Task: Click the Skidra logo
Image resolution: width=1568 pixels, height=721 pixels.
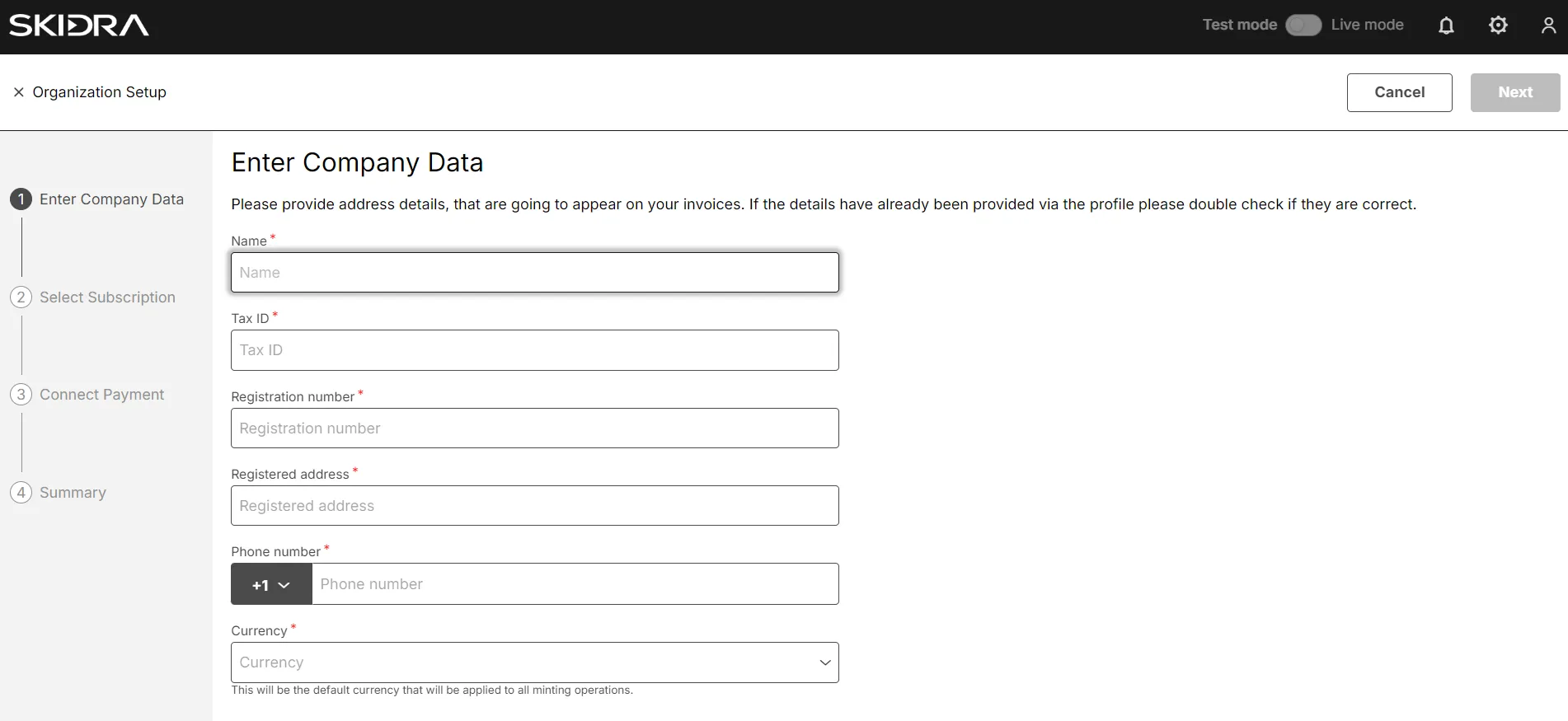Action: tap(79, 26)
